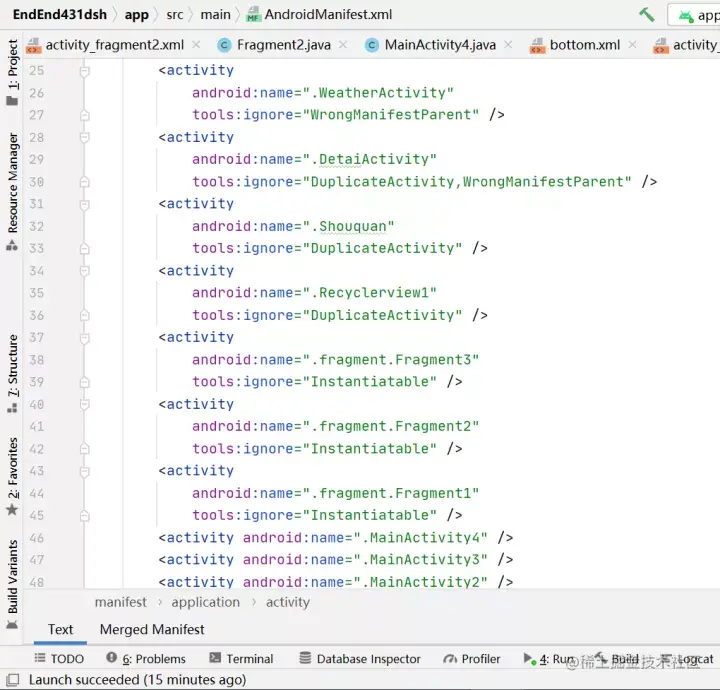
Task: Switch to the Merged Manifest tab
Action: coord(152,629)
